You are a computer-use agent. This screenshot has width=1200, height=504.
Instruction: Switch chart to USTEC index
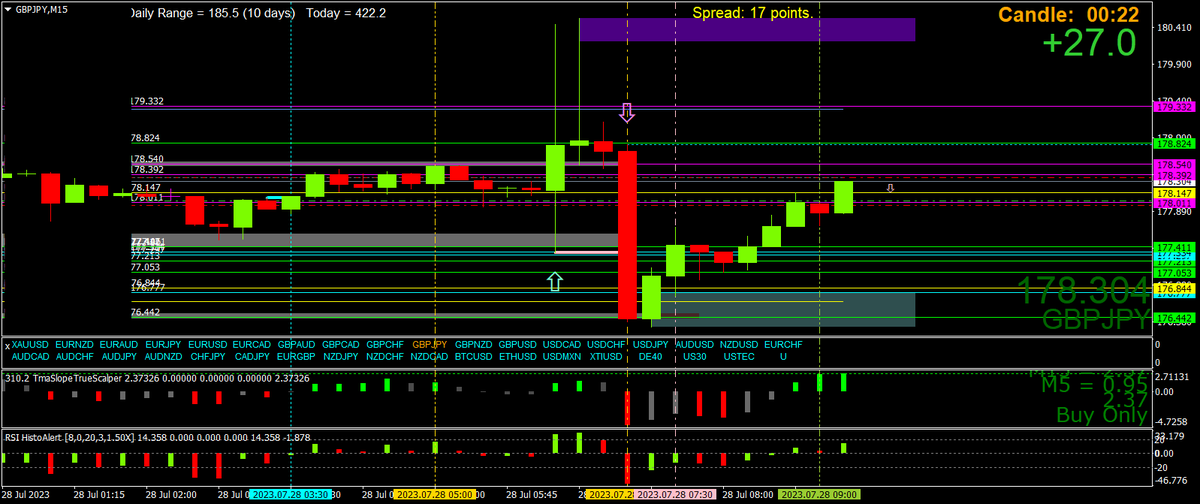739,356
